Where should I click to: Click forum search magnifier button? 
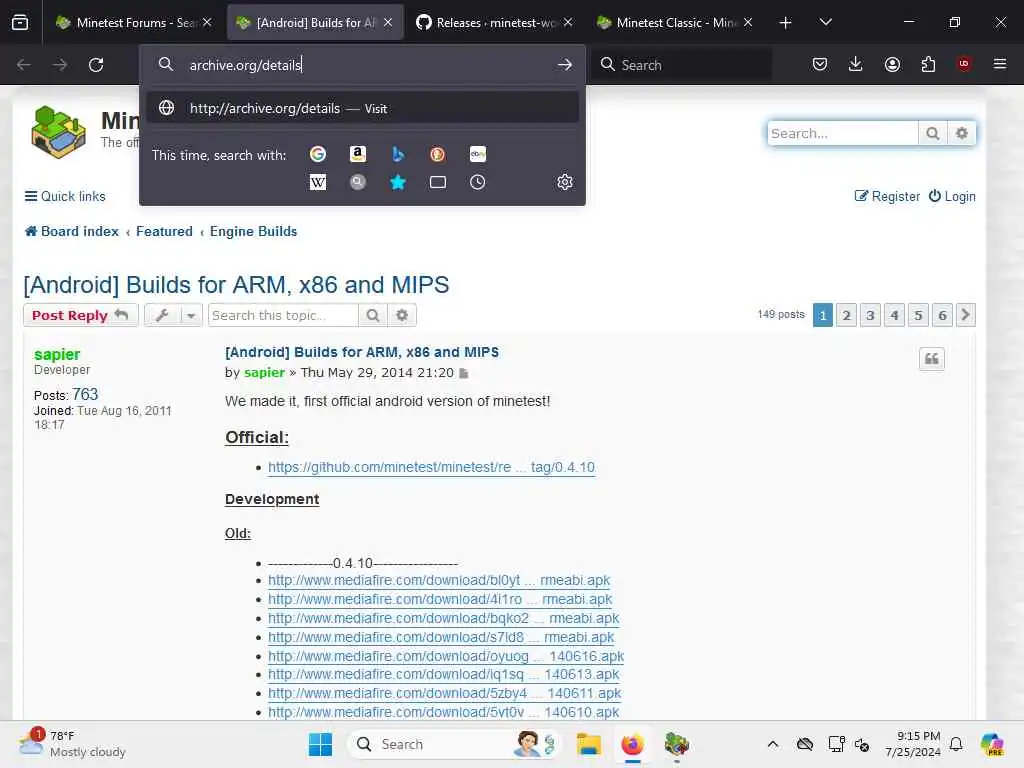tap(933, 133)
